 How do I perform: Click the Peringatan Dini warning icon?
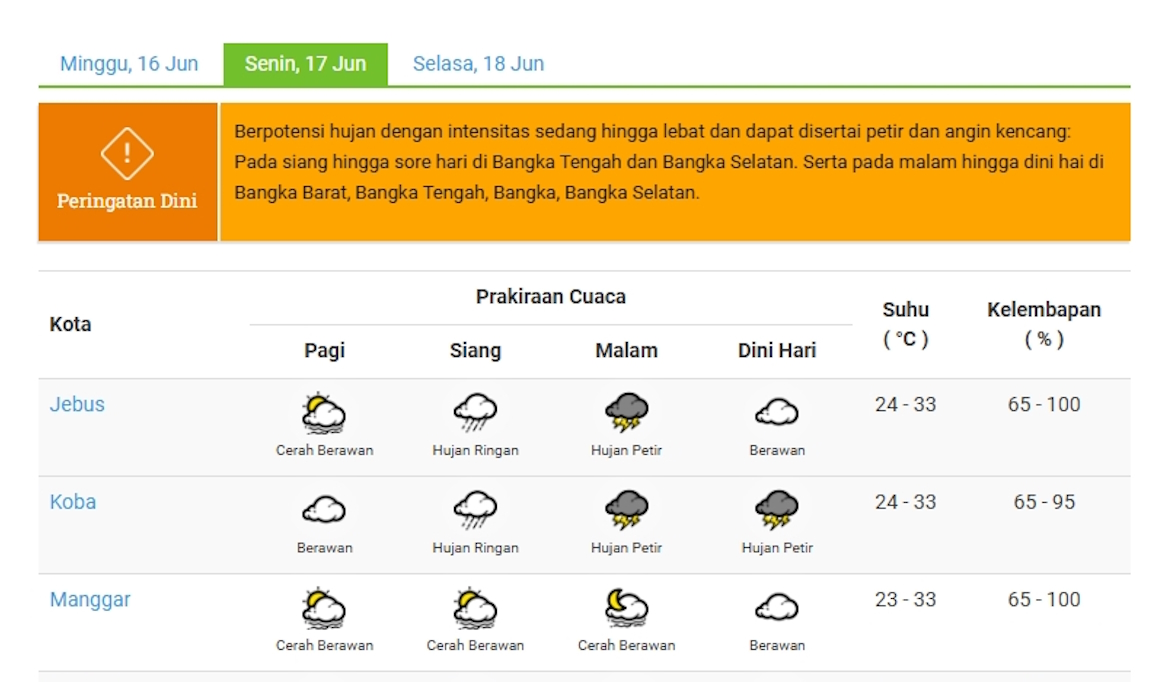127,154
